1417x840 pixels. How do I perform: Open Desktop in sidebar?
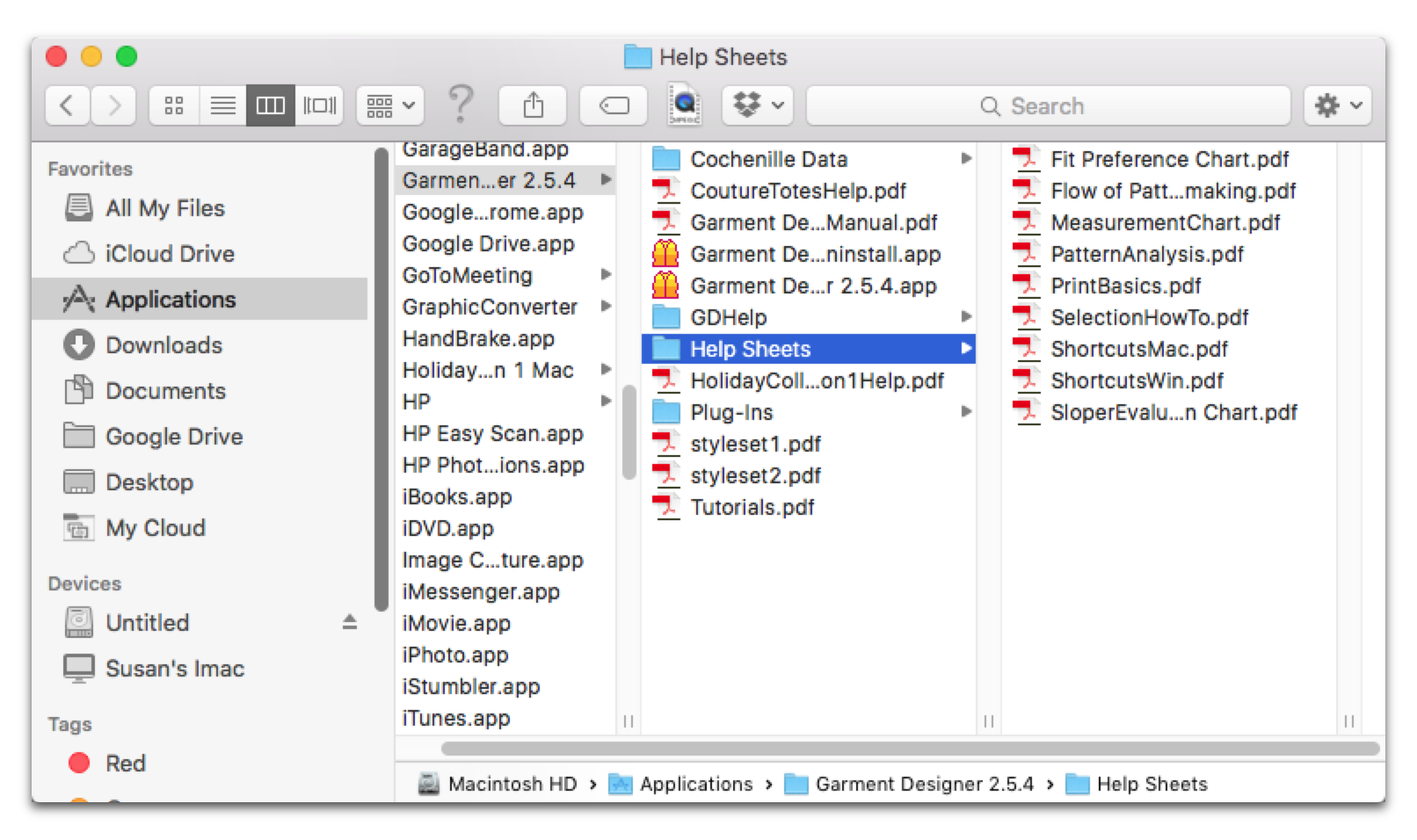200,482
